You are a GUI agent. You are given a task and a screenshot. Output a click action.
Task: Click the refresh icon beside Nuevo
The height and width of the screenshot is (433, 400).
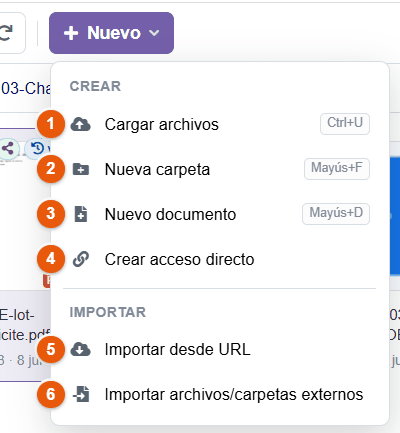(6, 33)
